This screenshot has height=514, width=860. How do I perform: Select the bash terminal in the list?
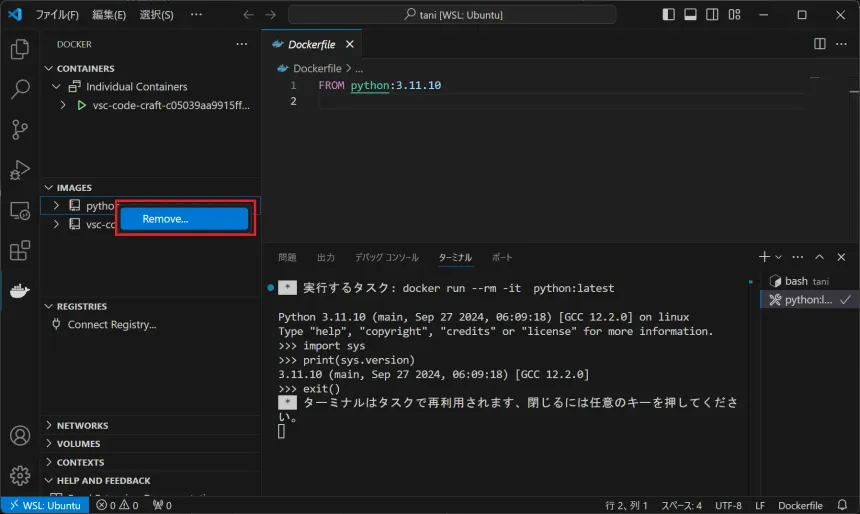coord(796,282)
